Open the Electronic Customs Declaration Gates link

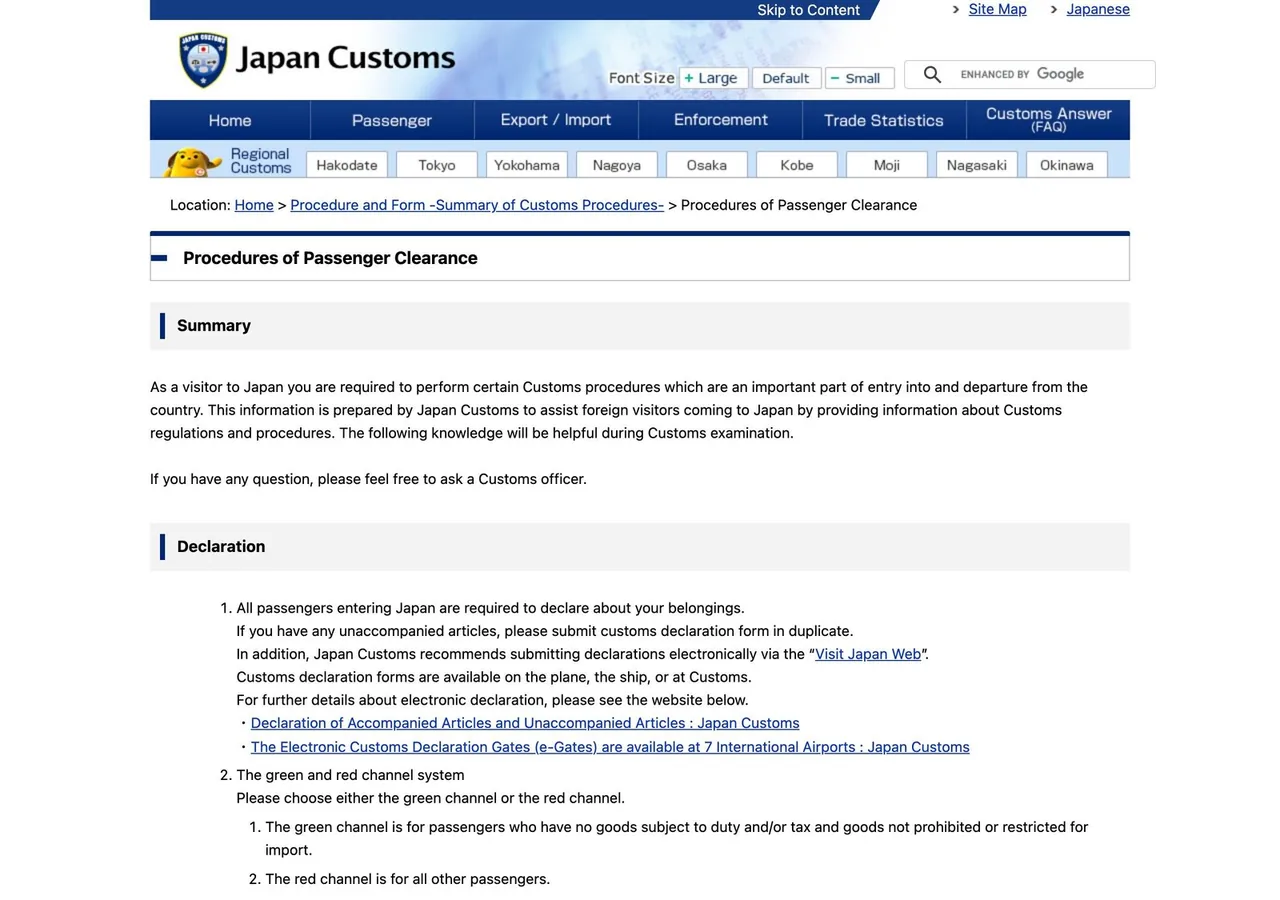610,747
